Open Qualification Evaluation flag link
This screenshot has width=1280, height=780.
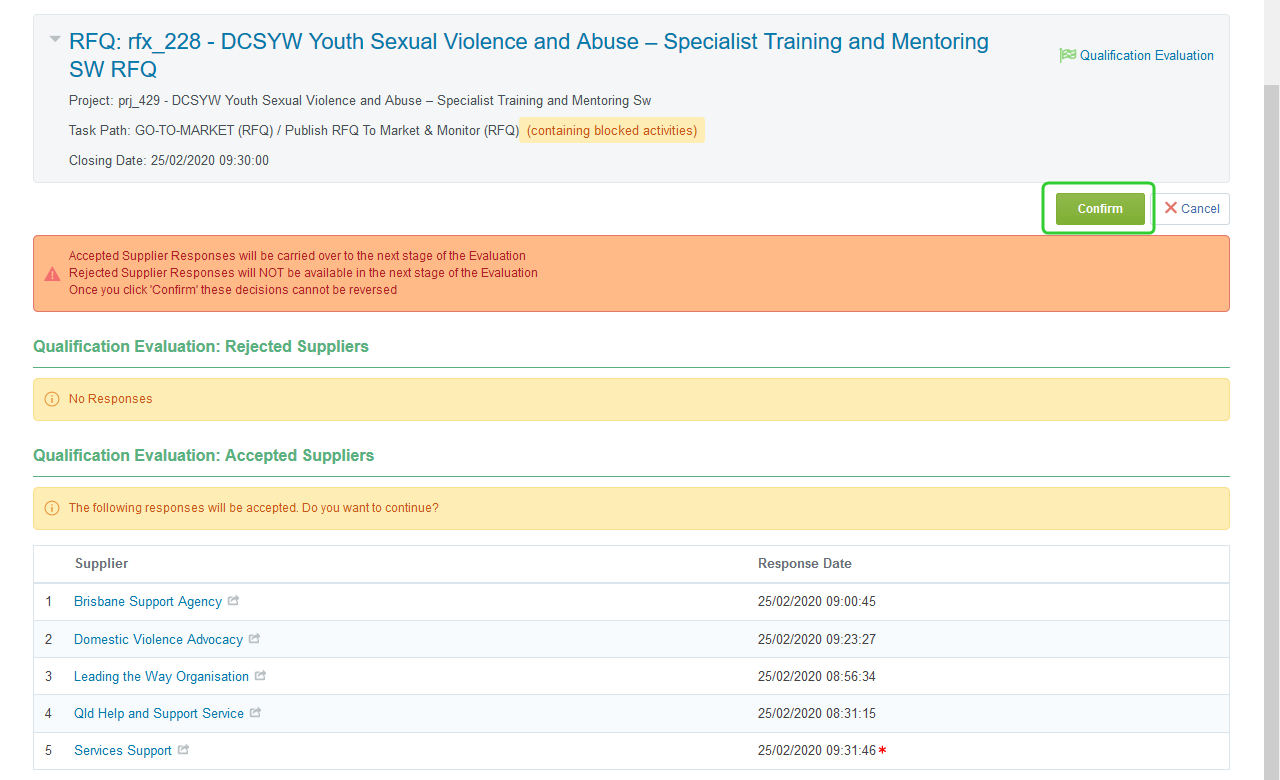[1137, 56]
